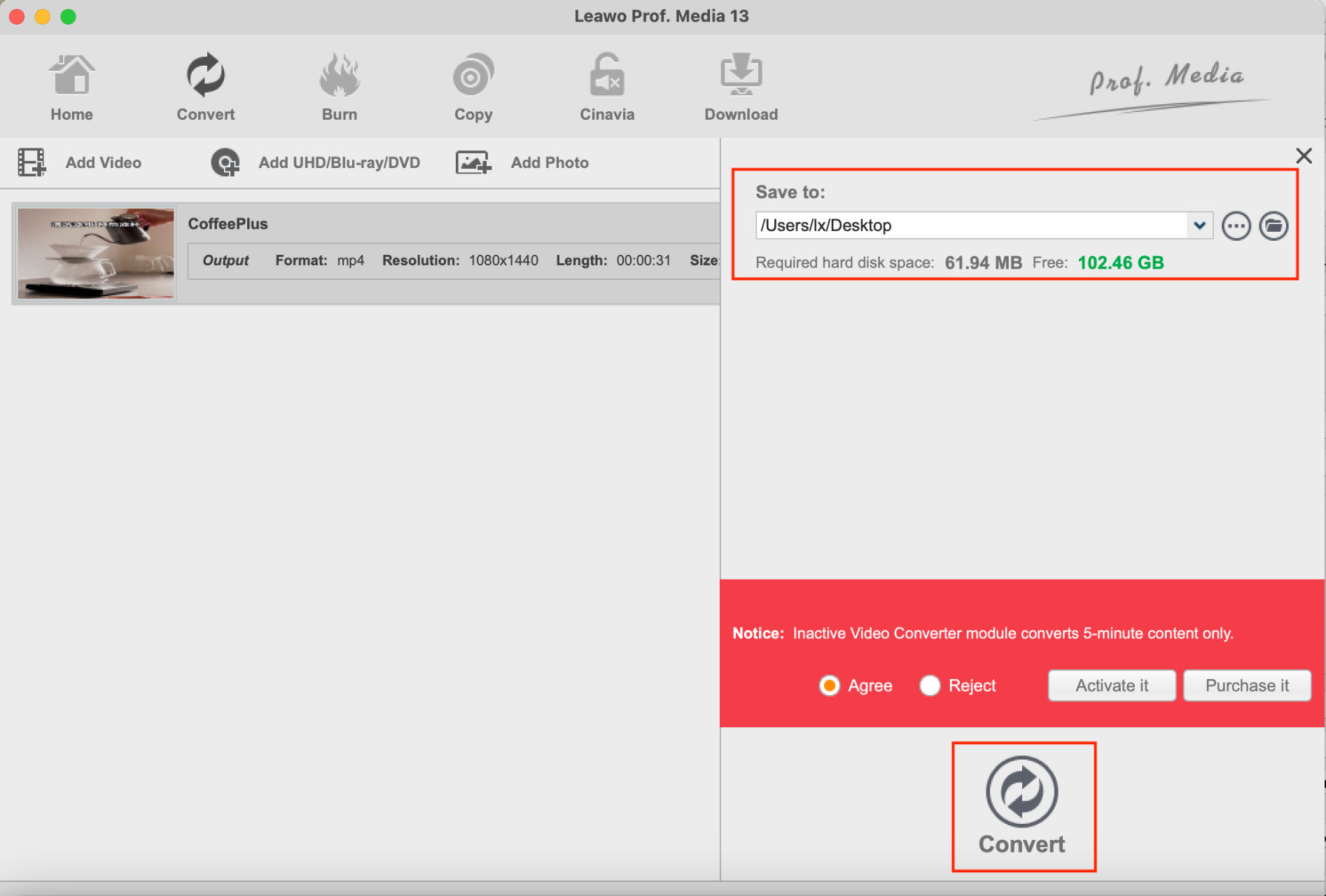
Task: Open the Cinavia removal module
Action: click(x=607, y=87)
